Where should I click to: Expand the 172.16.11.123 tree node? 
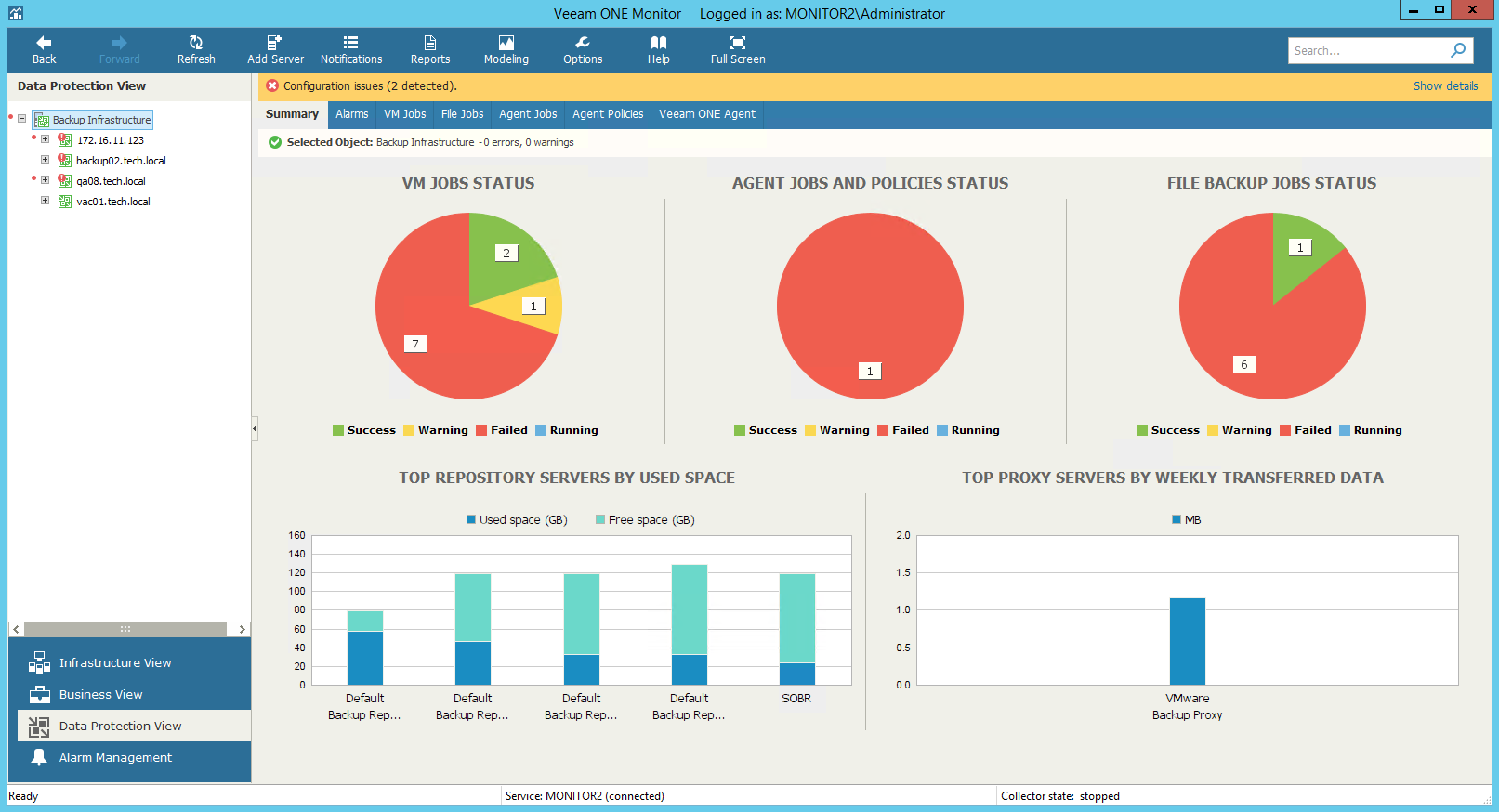point(45,139)
